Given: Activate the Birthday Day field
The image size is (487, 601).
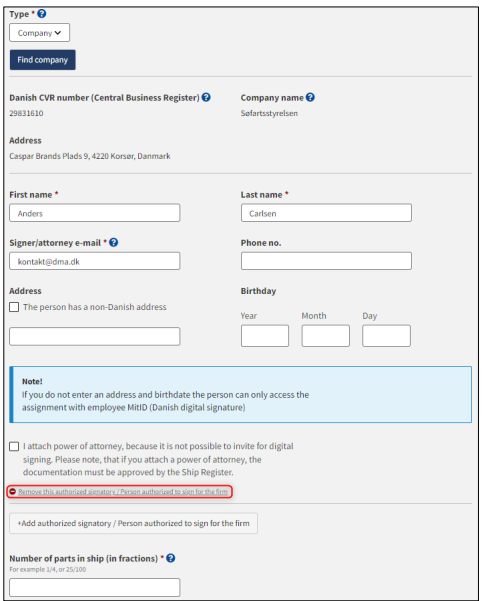Looking at the screenshot, I should (386, 336).
